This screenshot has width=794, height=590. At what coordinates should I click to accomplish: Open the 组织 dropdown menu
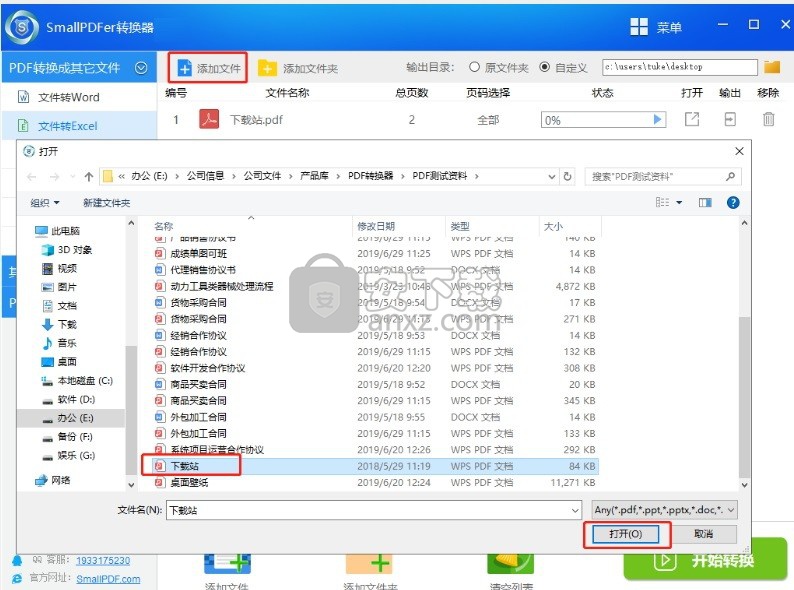coord(45,203)
